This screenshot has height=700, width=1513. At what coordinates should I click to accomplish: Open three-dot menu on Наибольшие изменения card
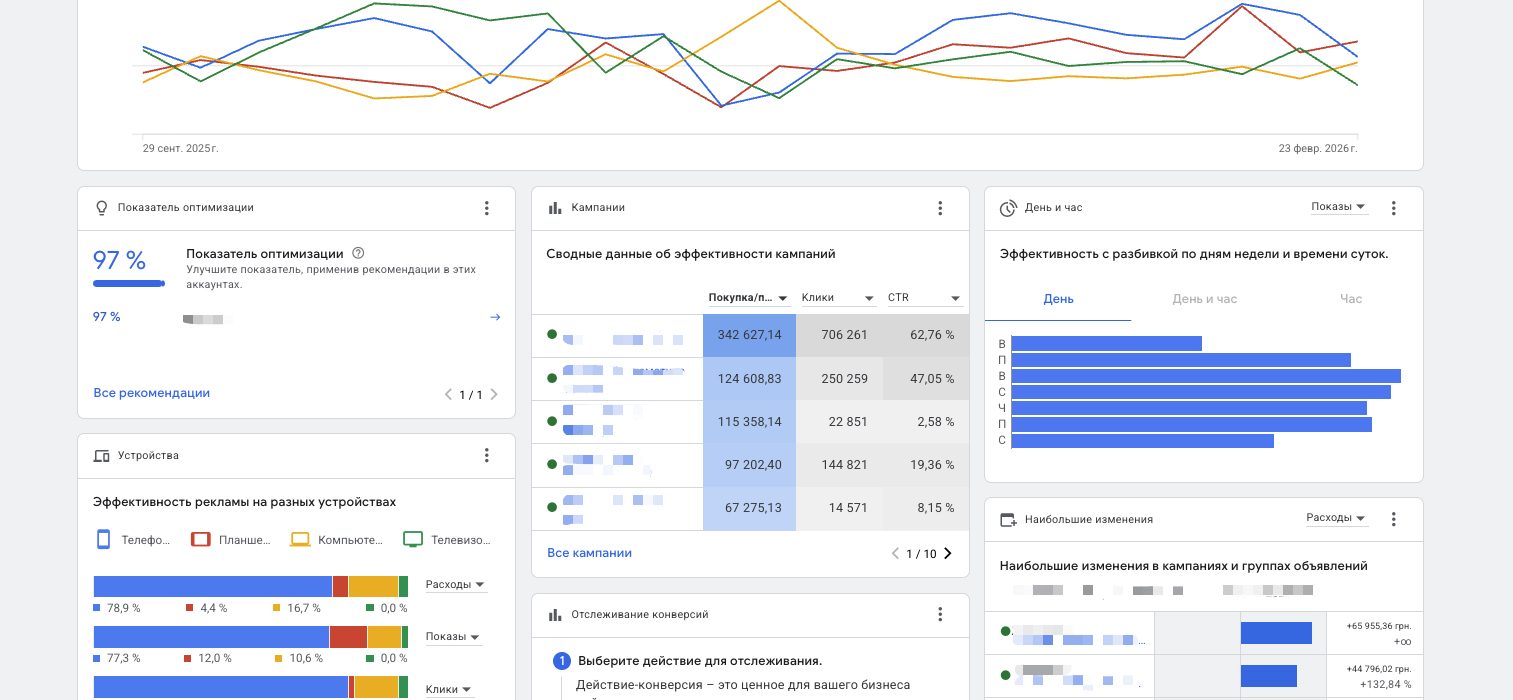point(1393,519)
